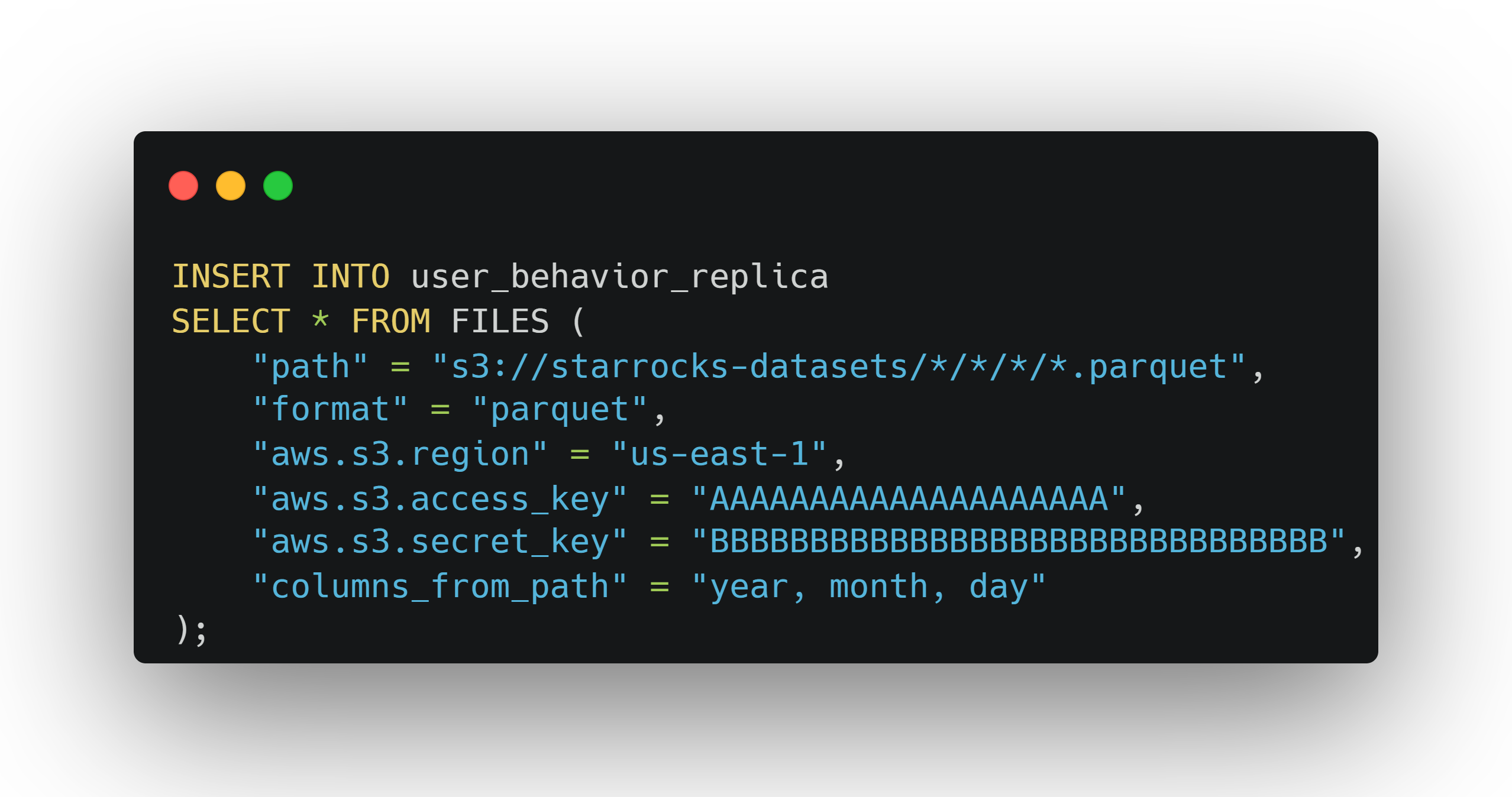This screenshot has height=797, width=1512.
Task: Click the "format" property key
Action: [x=330, y=410]
